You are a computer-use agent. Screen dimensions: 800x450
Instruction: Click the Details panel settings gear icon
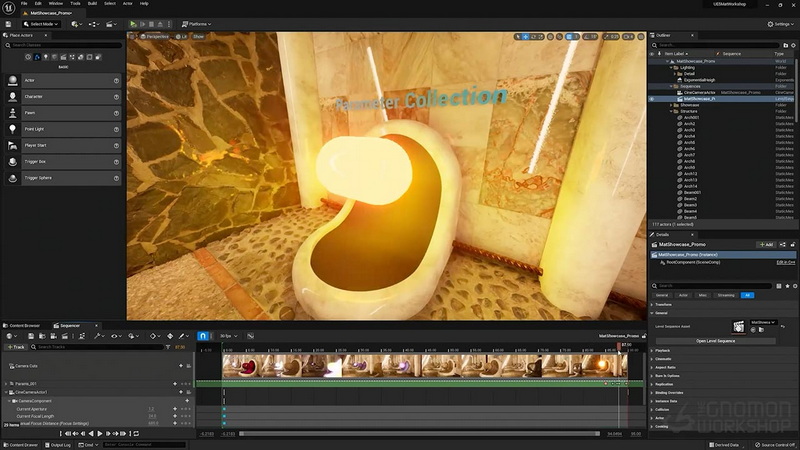(x=794, y=286)
